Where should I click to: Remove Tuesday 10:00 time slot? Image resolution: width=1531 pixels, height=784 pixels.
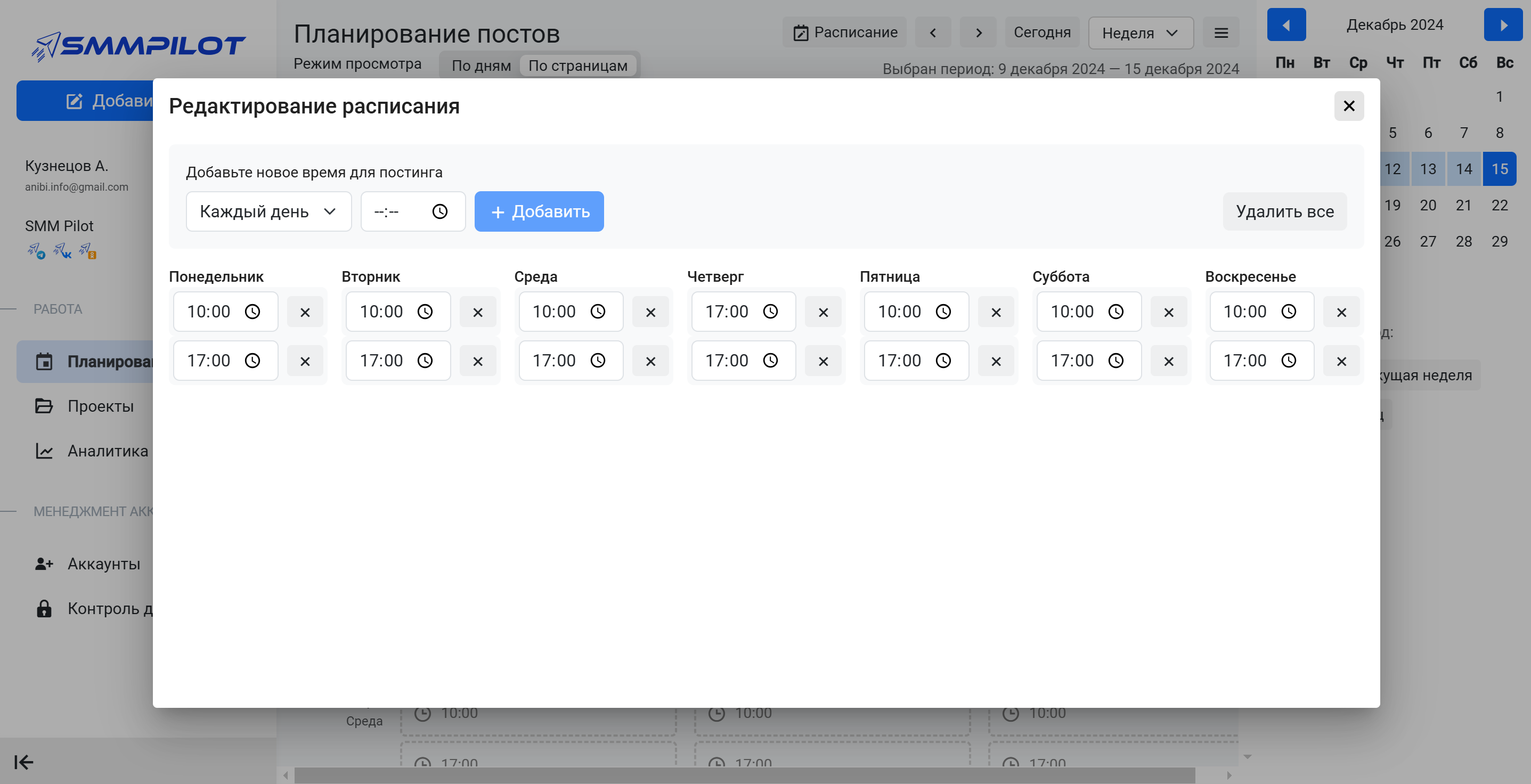pos(477,312)
